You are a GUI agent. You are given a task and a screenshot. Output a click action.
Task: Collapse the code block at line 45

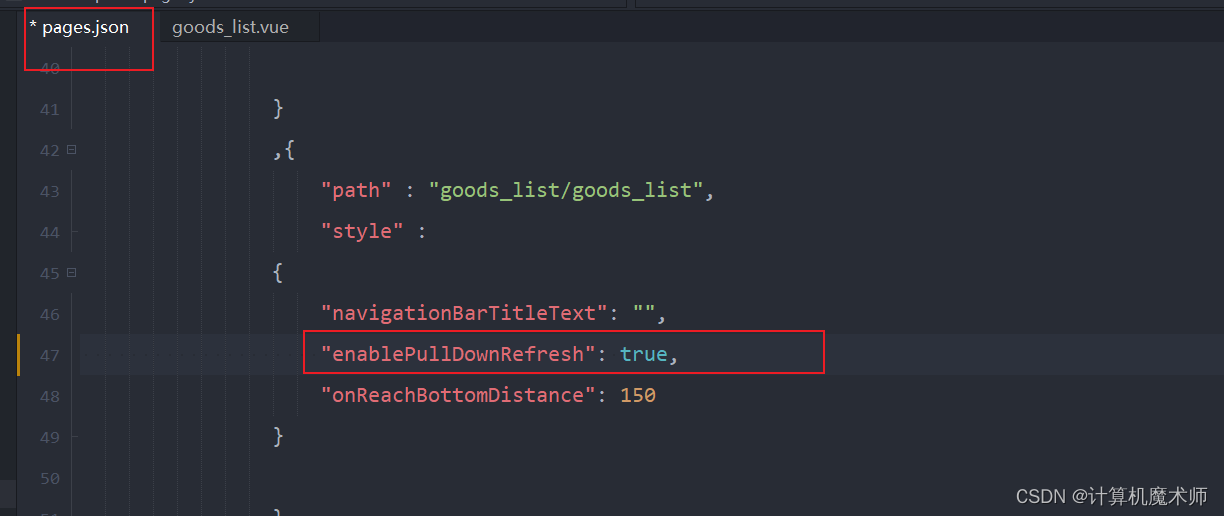point(71,273)
